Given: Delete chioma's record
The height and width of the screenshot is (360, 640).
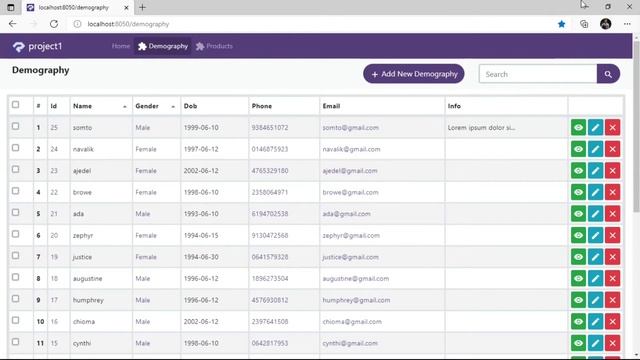Looking at the screenshot, I should click(x=613, y=322).
